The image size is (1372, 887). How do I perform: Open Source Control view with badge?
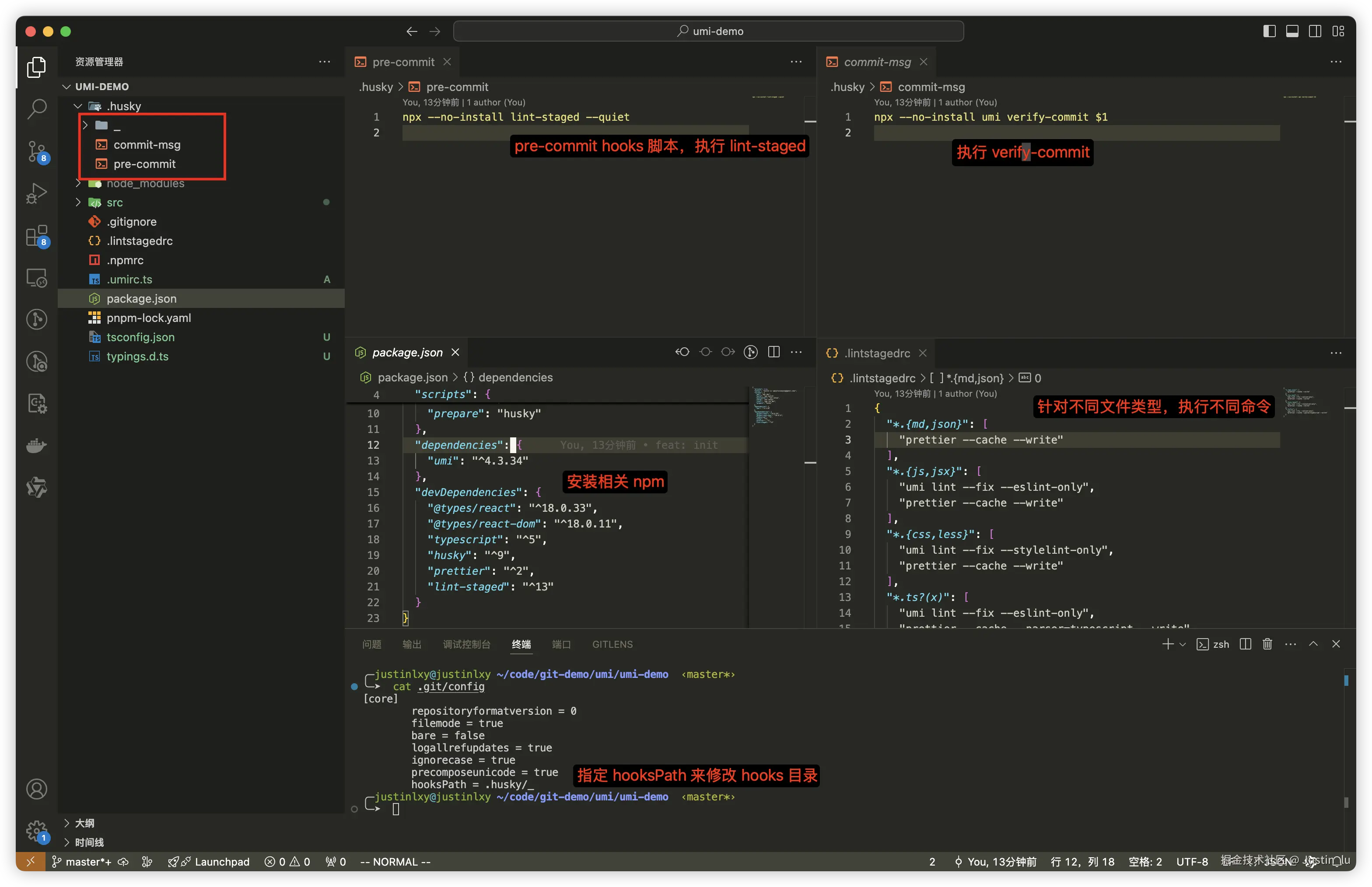37,151
